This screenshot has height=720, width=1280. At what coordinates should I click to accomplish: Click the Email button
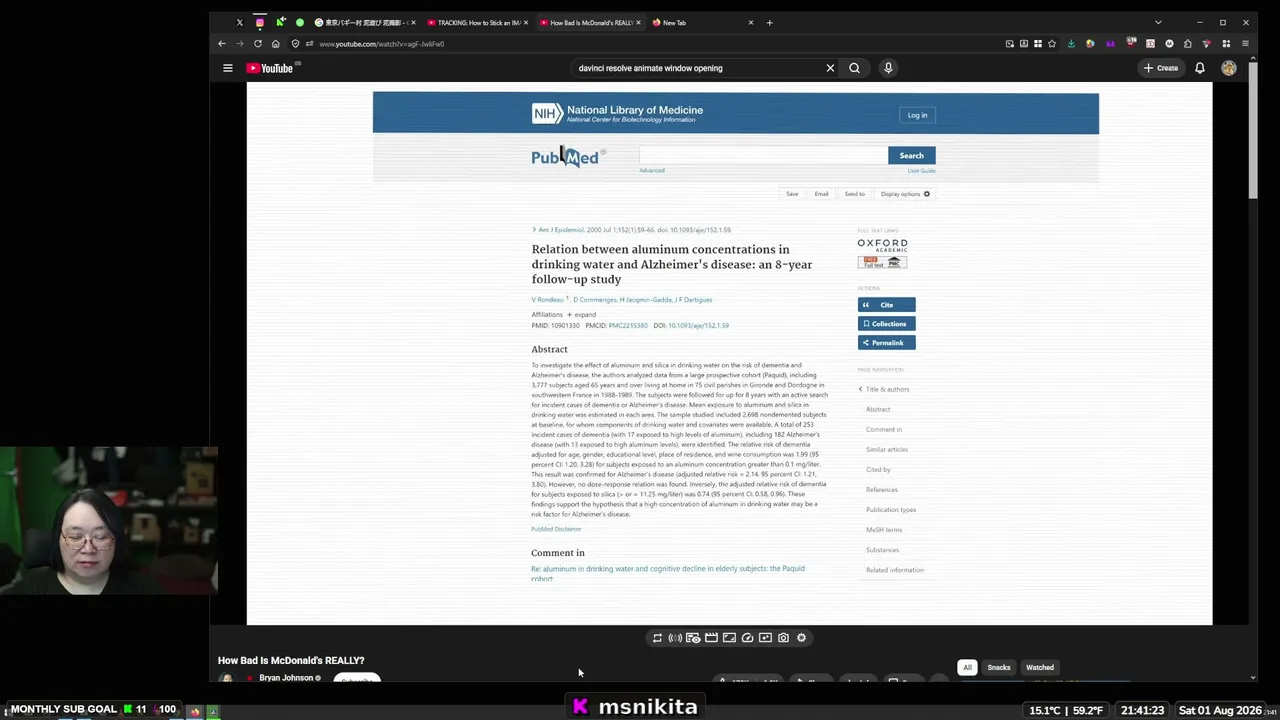click(821, 194)
